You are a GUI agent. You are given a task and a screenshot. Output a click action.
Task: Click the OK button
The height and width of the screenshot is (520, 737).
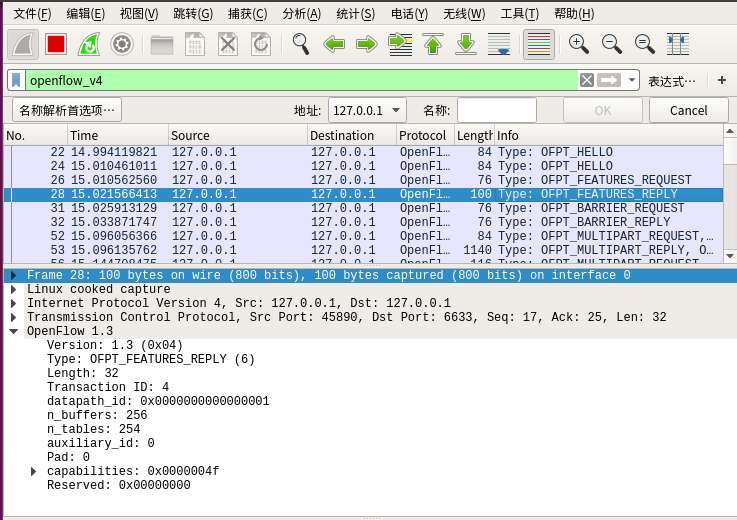603,110
